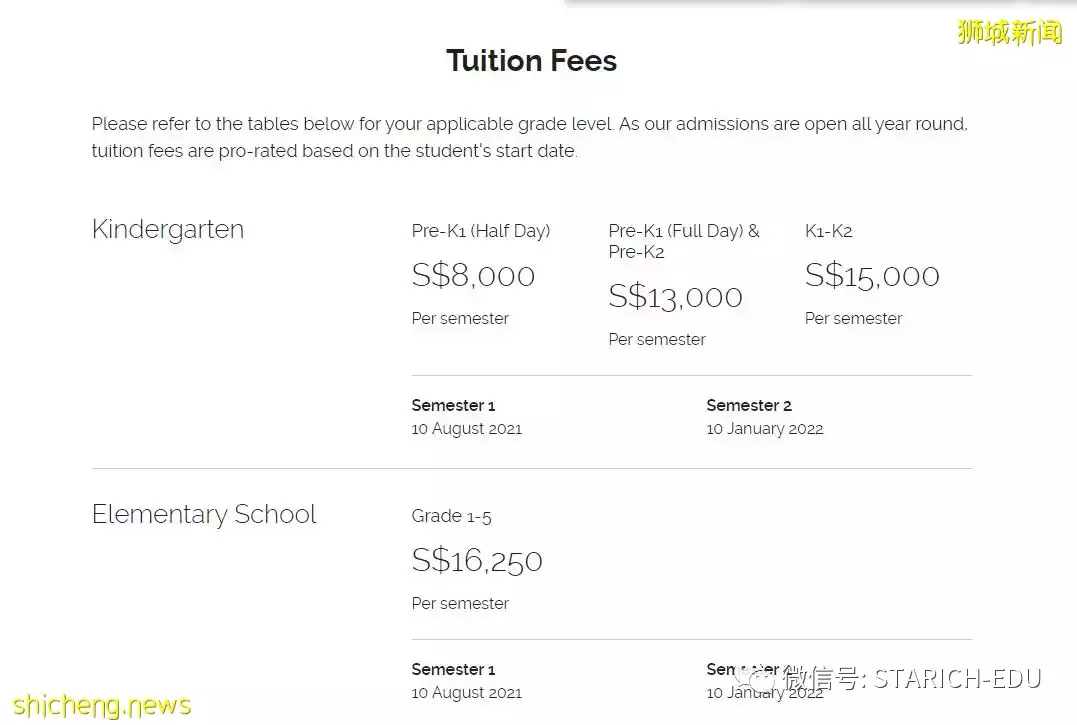Select the S$16,250 fee amount
Image resolution: width=1077 pixels, height=725 pixels.
tap(477, 560)
